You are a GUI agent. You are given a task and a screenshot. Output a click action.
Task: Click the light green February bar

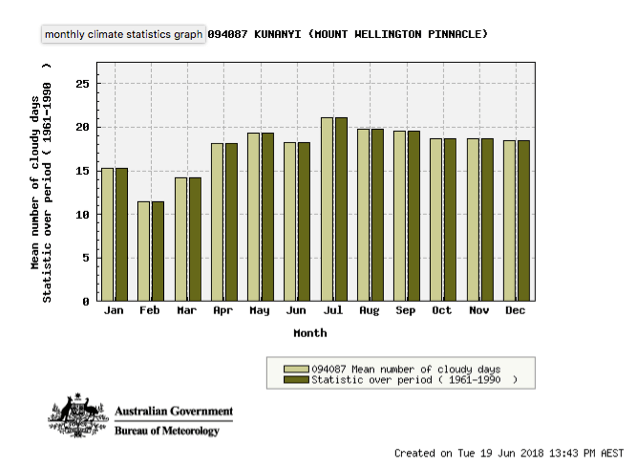[x=144, y=251]
